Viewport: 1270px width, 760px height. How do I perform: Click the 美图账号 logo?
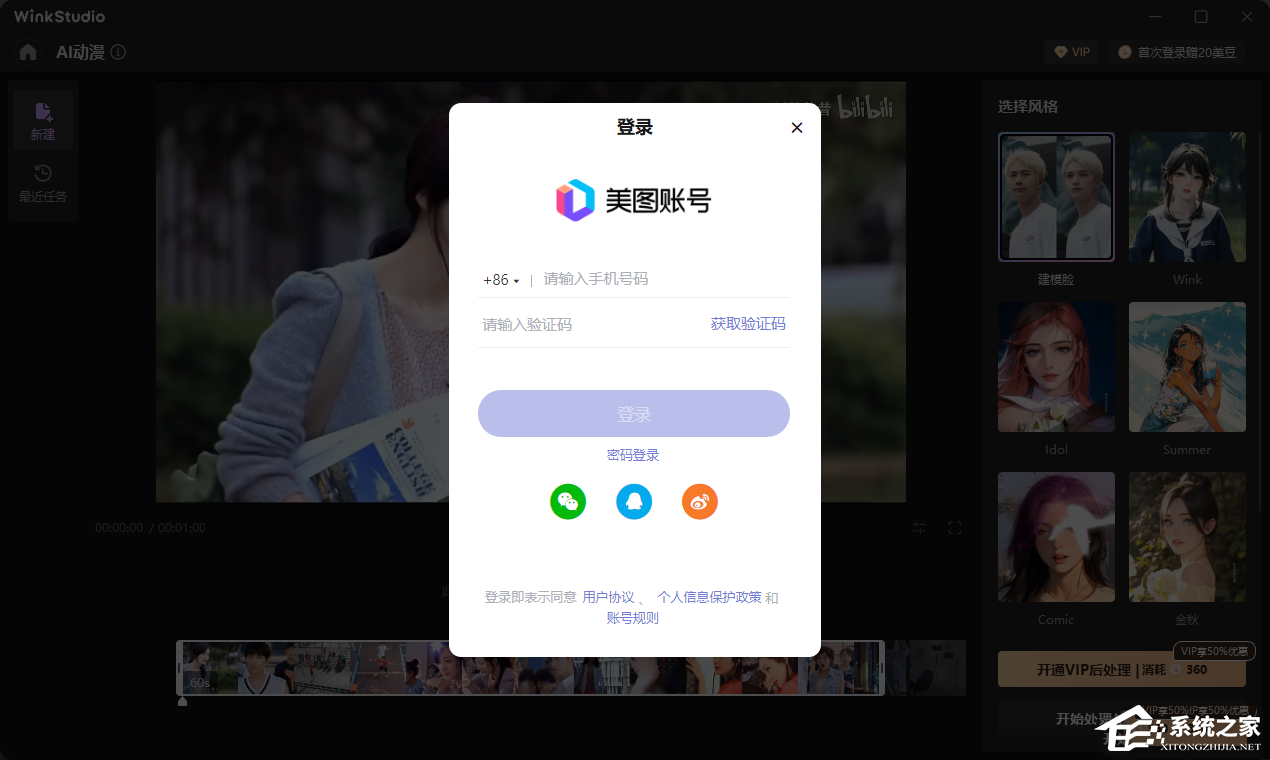click(634, 200)
